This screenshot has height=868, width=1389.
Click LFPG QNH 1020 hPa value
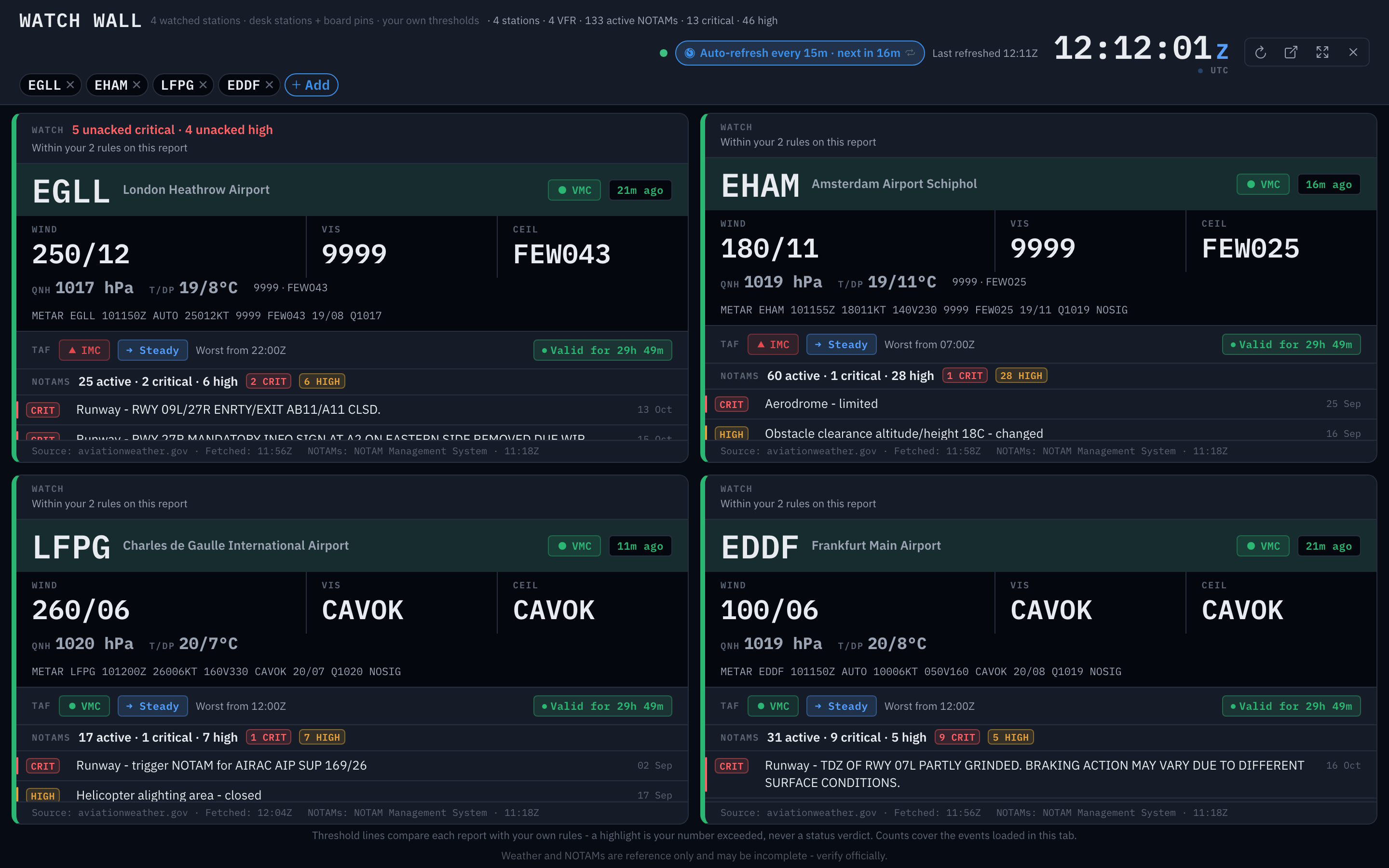click(x=94, y=644)
